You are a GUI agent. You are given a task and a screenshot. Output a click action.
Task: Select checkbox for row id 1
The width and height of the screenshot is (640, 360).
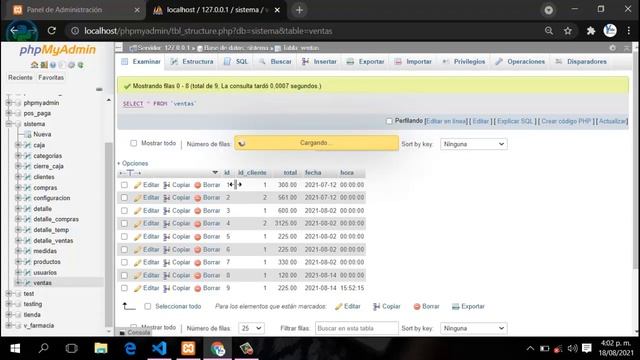tap(124, 185)
